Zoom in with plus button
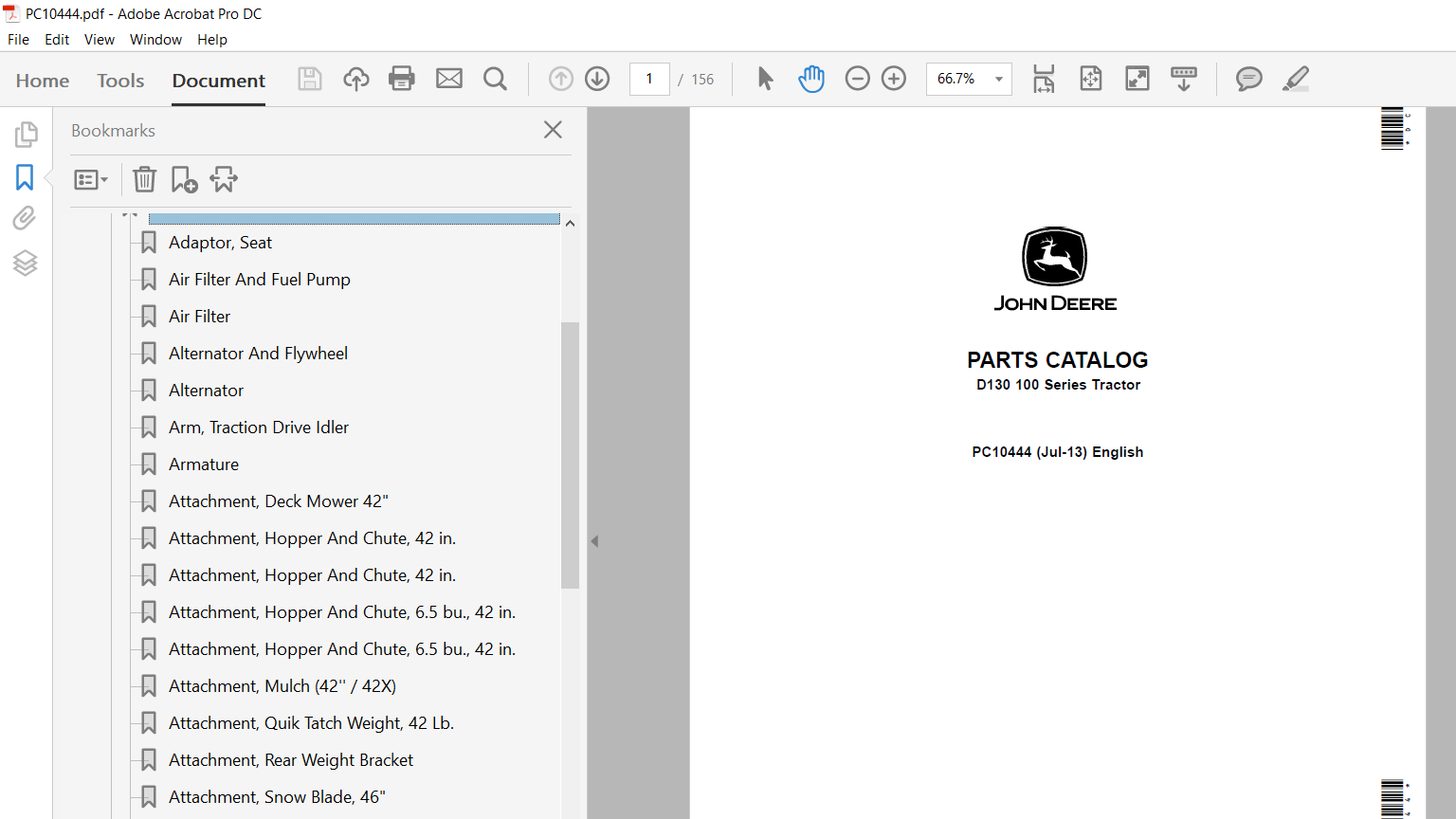This screenshot has height=819, width=1456. [x=894, y=79]
